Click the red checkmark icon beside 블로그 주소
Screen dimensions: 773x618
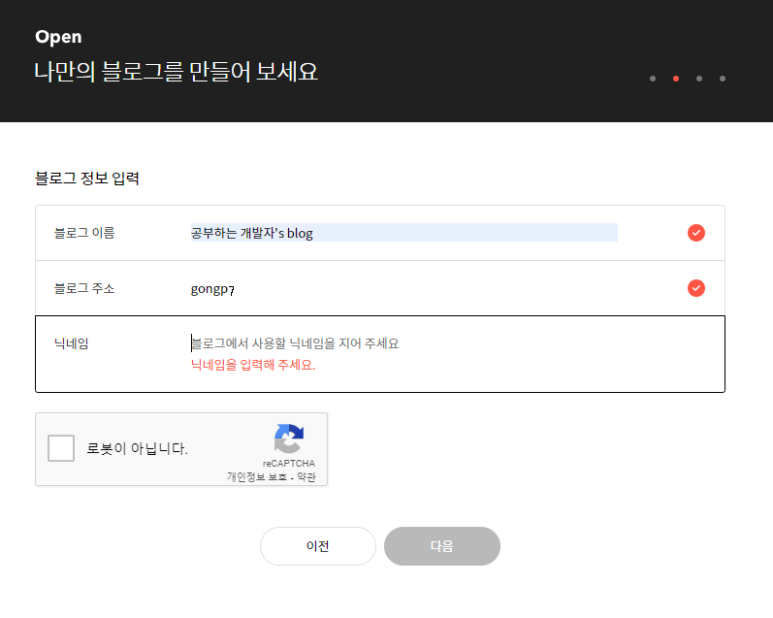pos(696,288)
